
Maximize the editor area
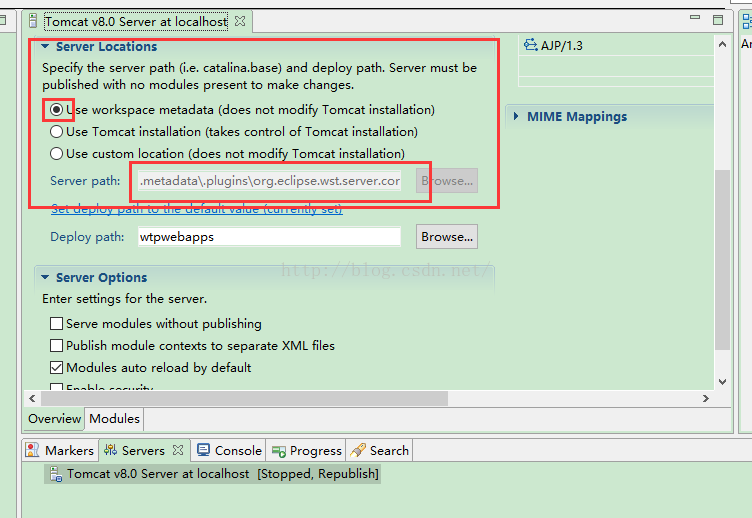[x=718, y=20]
